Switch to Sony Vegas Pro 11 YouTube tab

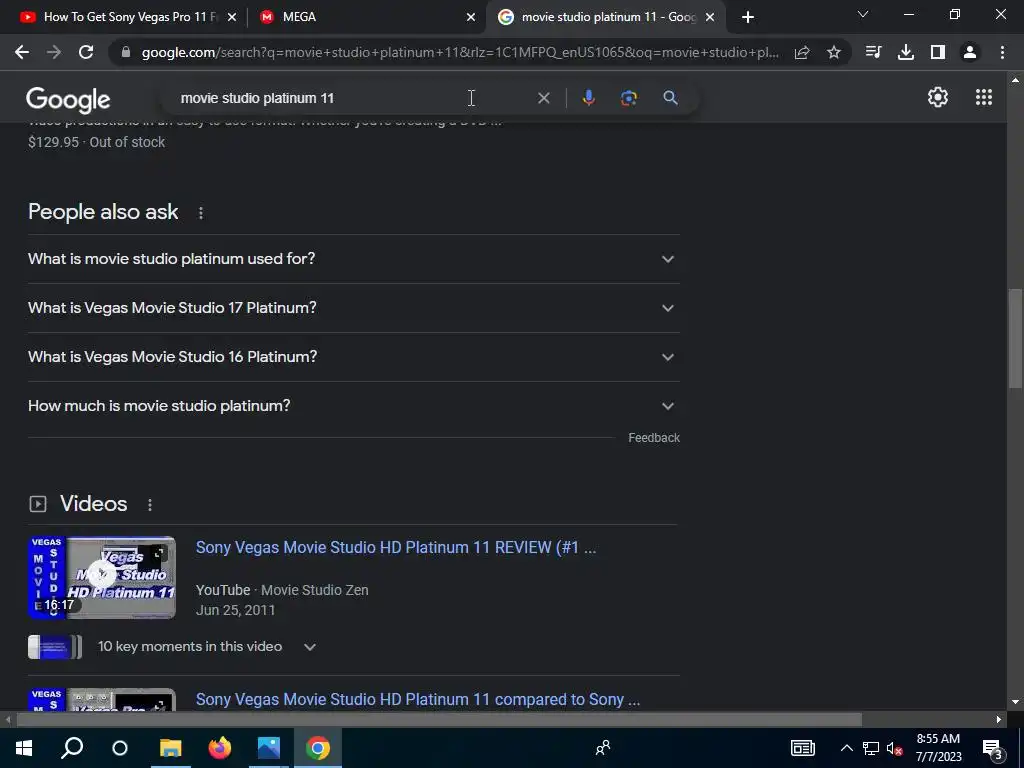tap(127, 17)
